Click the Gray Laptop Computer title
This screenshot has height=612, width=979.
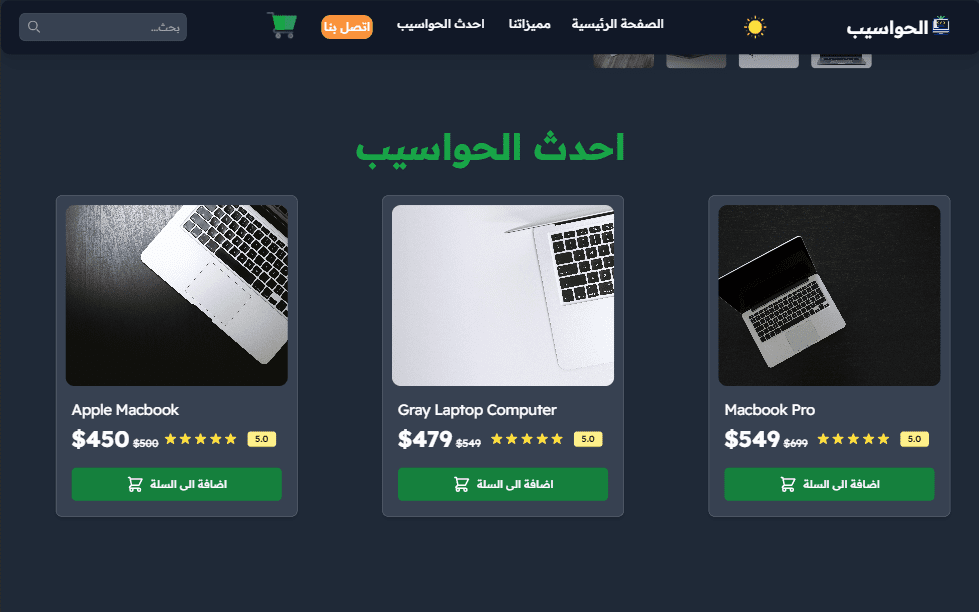[x=477, y=410]
